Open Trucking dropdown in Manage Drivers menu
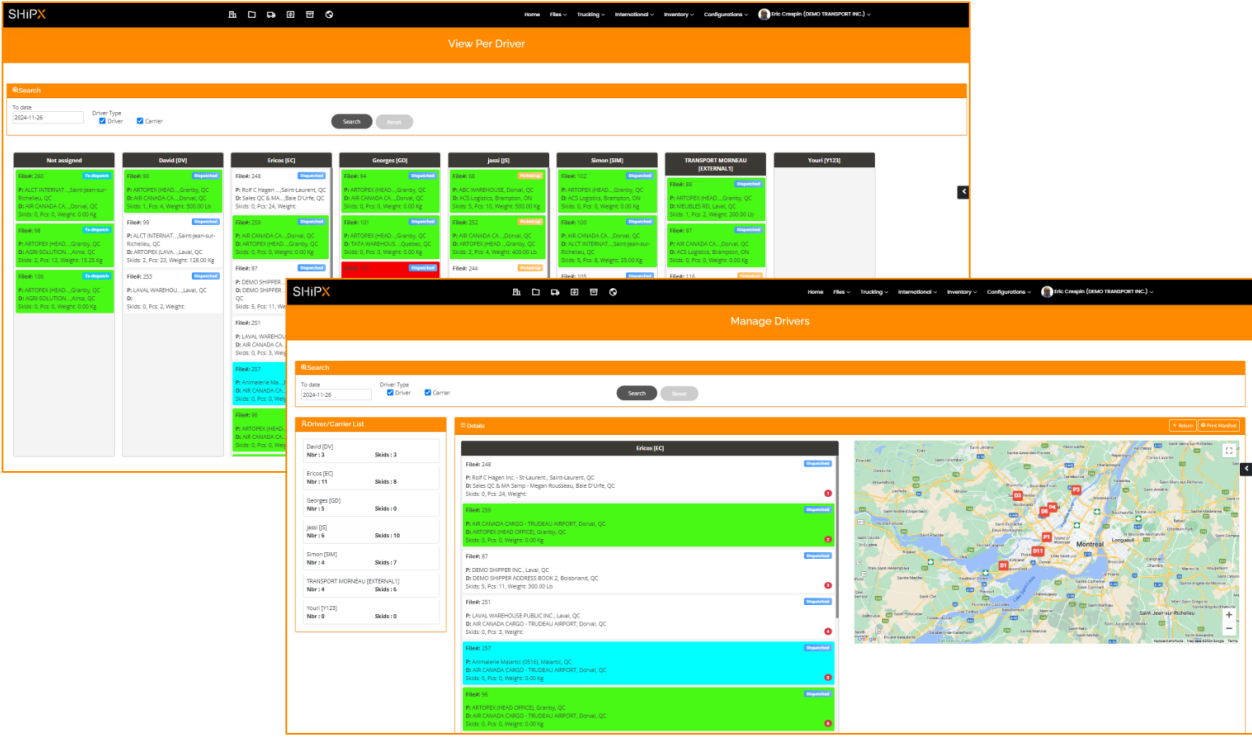Viewport: 1252px width, 738px height. [874, 292]
